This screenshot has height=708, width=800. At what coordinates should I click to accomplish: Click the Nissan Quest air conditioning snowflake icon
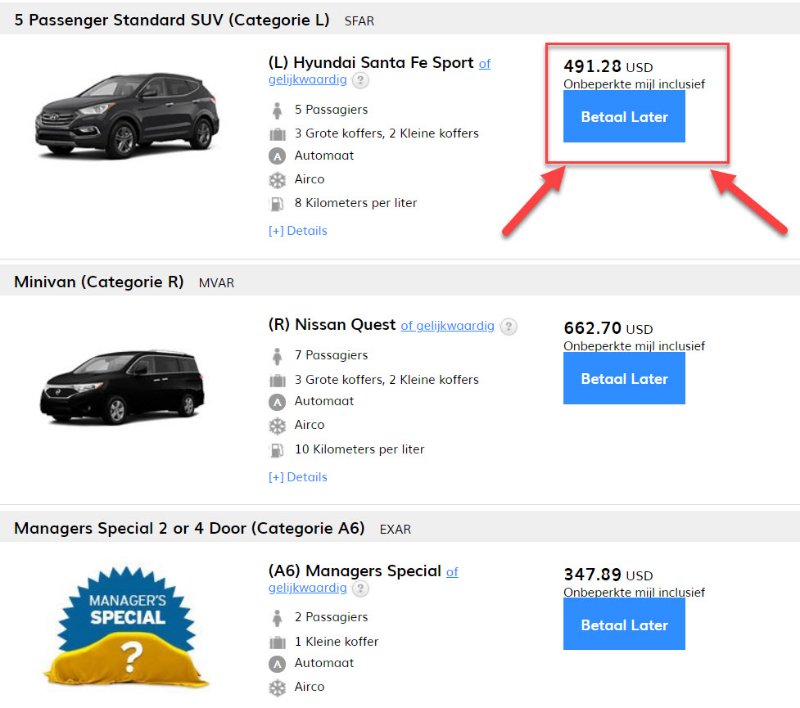[x=277, y=426]
